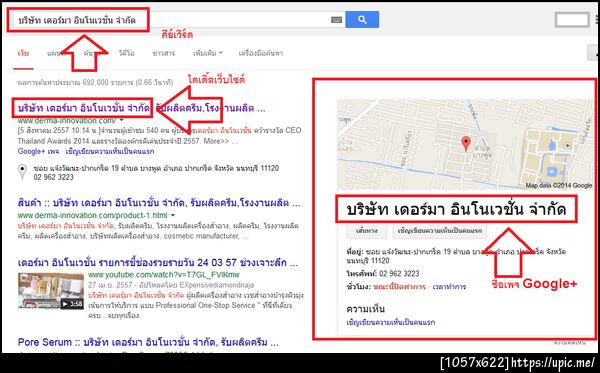Click the ขณะนี้ปิดทำการ closed status text
The width and height of the screenshot is (600, 373).
[x=399, y=287]
